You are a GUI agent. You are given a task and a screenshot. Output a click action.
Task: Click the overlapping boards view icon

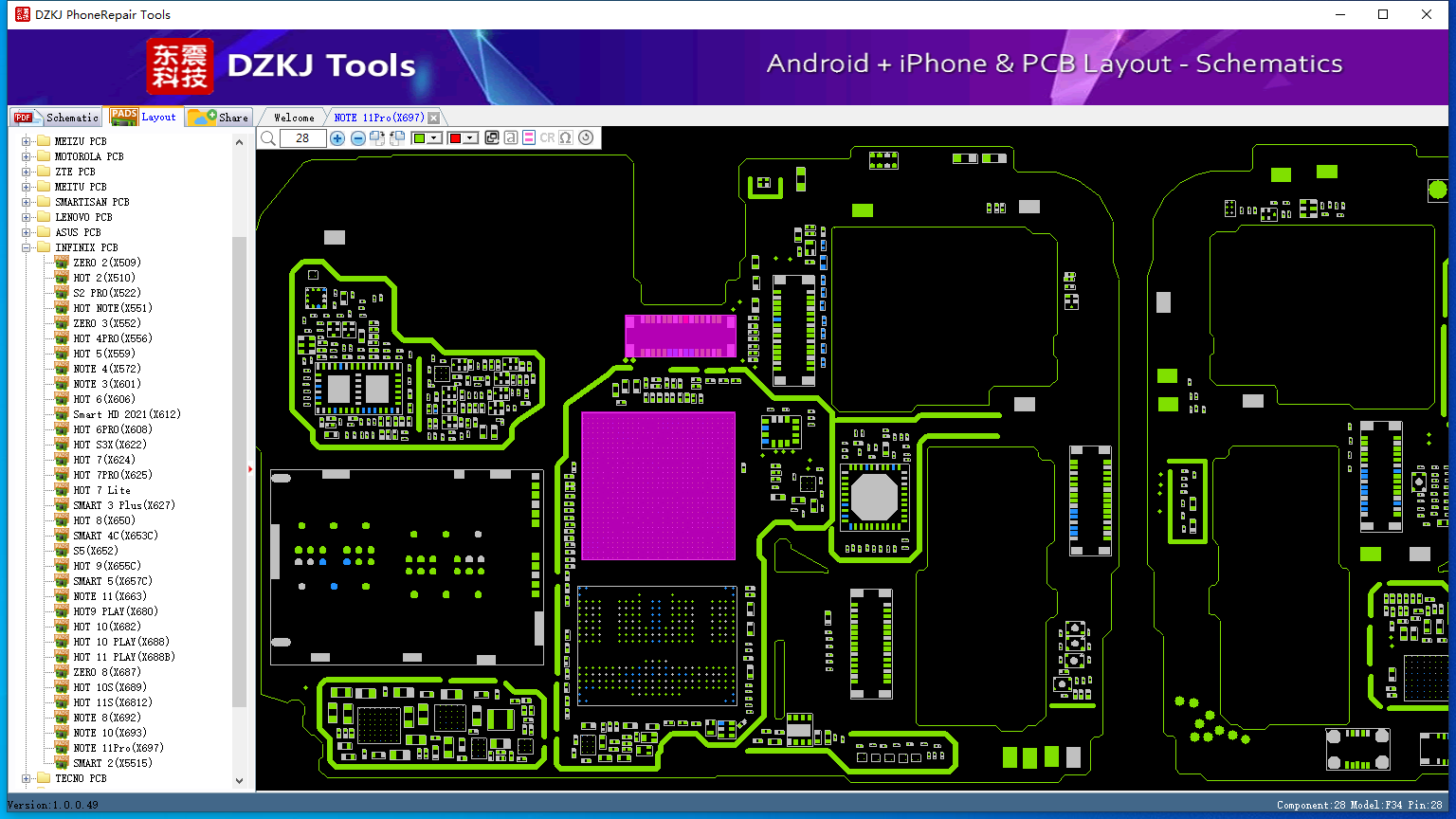coord(492,137)
